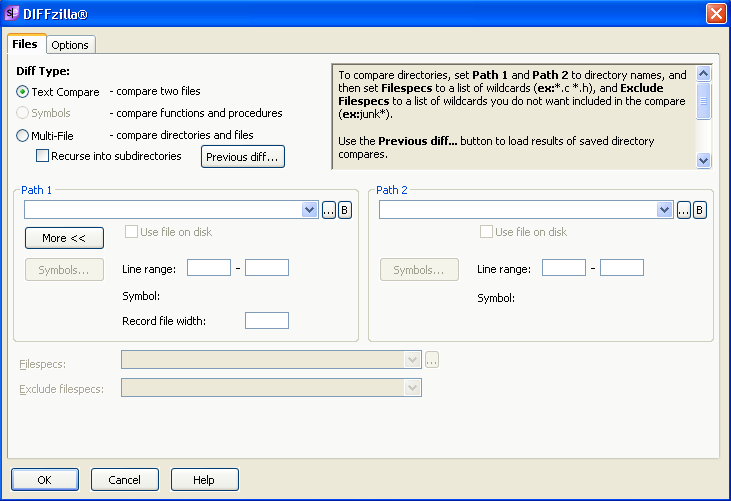Click '- compare functions and procedures' text
Viewport: 731px width, 501px height.
coord(196,113)
